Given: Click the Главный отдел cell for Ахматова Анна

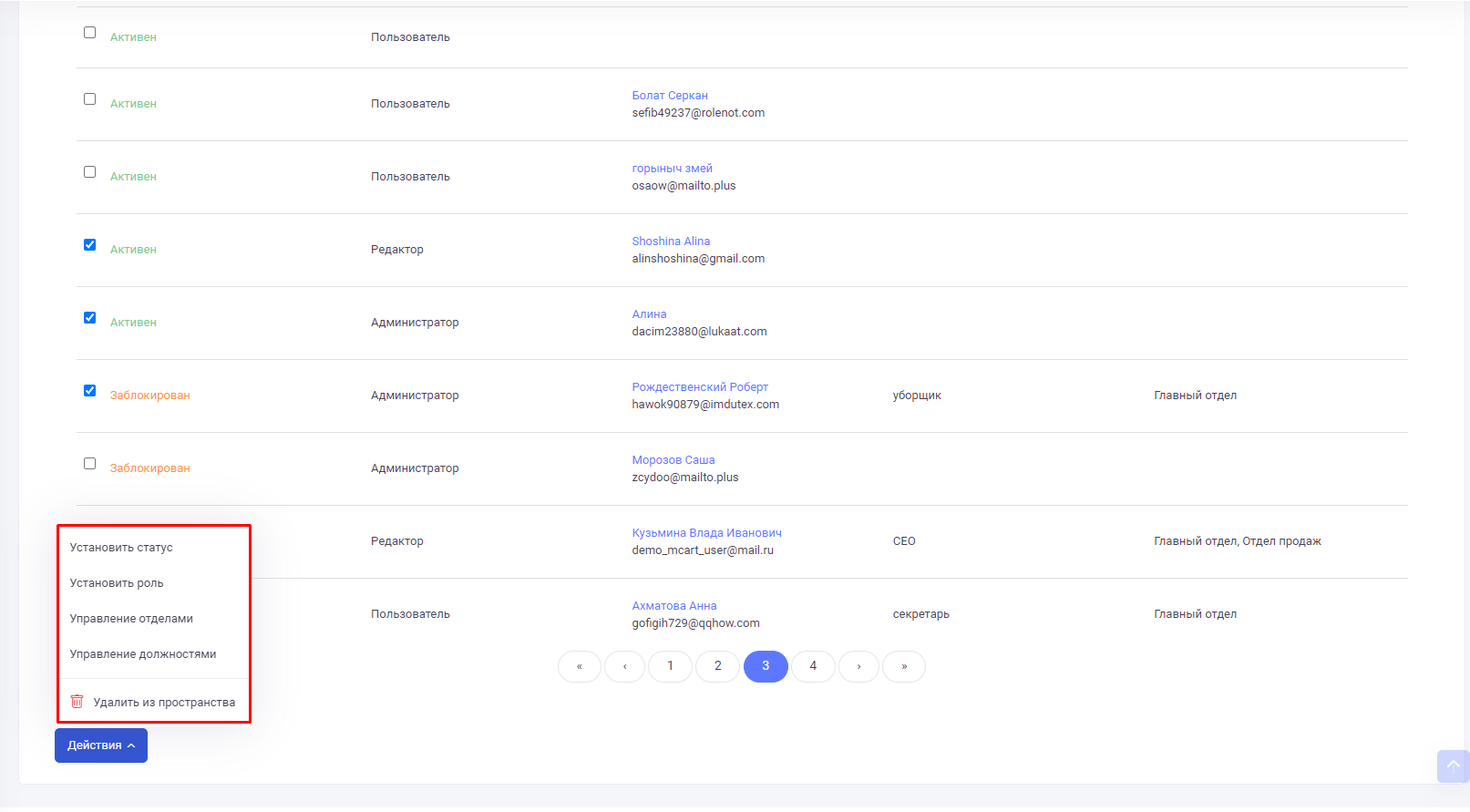Looking at the screenshot, I should point(1196,614).
